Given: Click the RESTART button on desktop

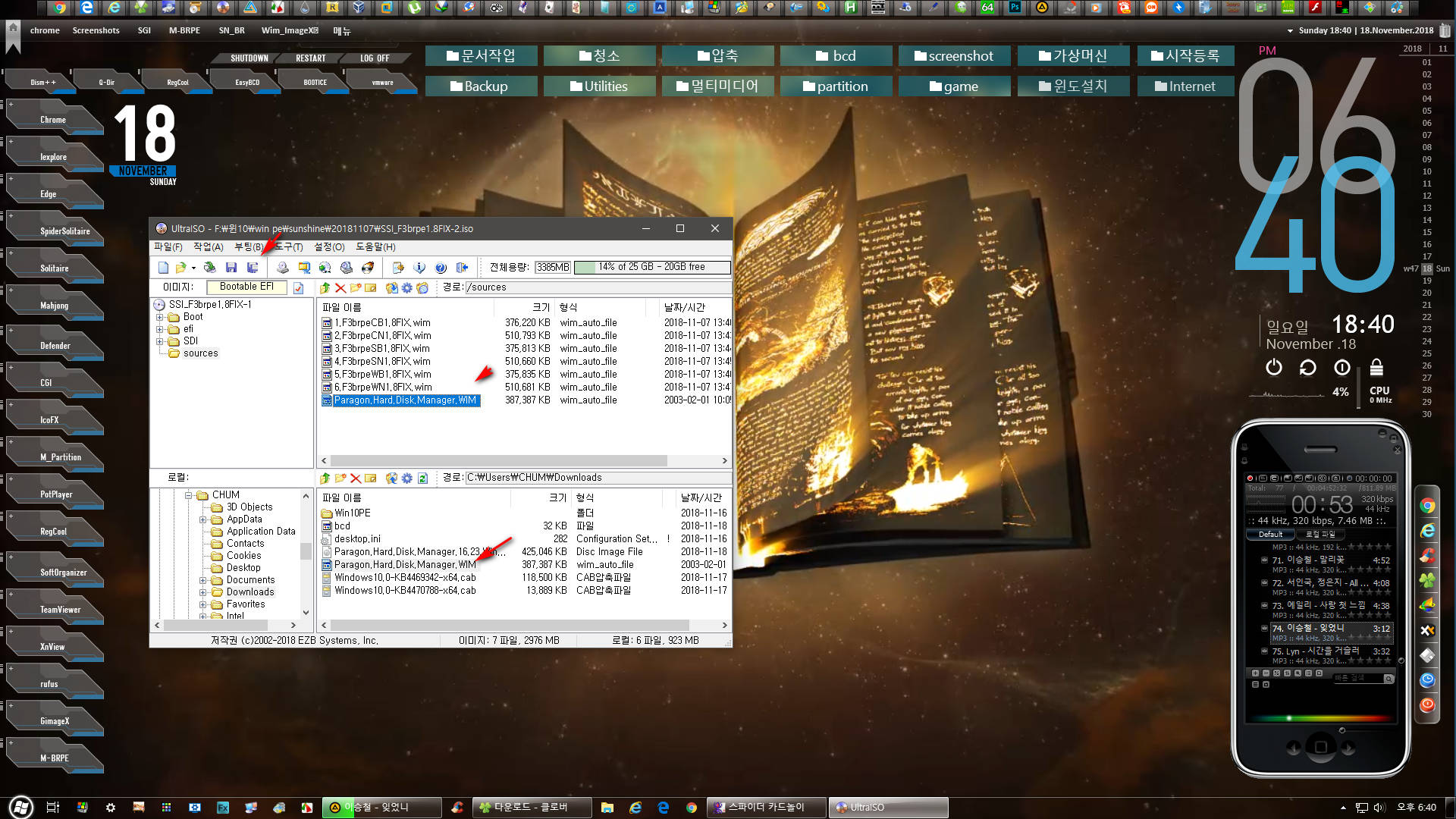Looking at the screenshot, I should (x=311, y=58).
